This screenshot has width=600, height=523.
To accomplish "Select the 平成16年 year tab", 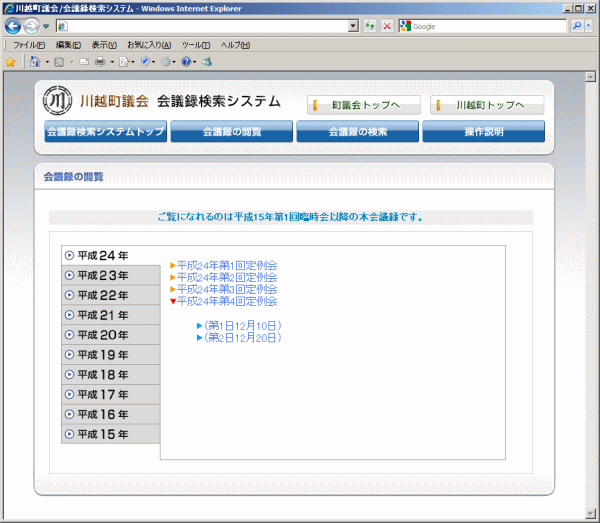I will 111,414.
